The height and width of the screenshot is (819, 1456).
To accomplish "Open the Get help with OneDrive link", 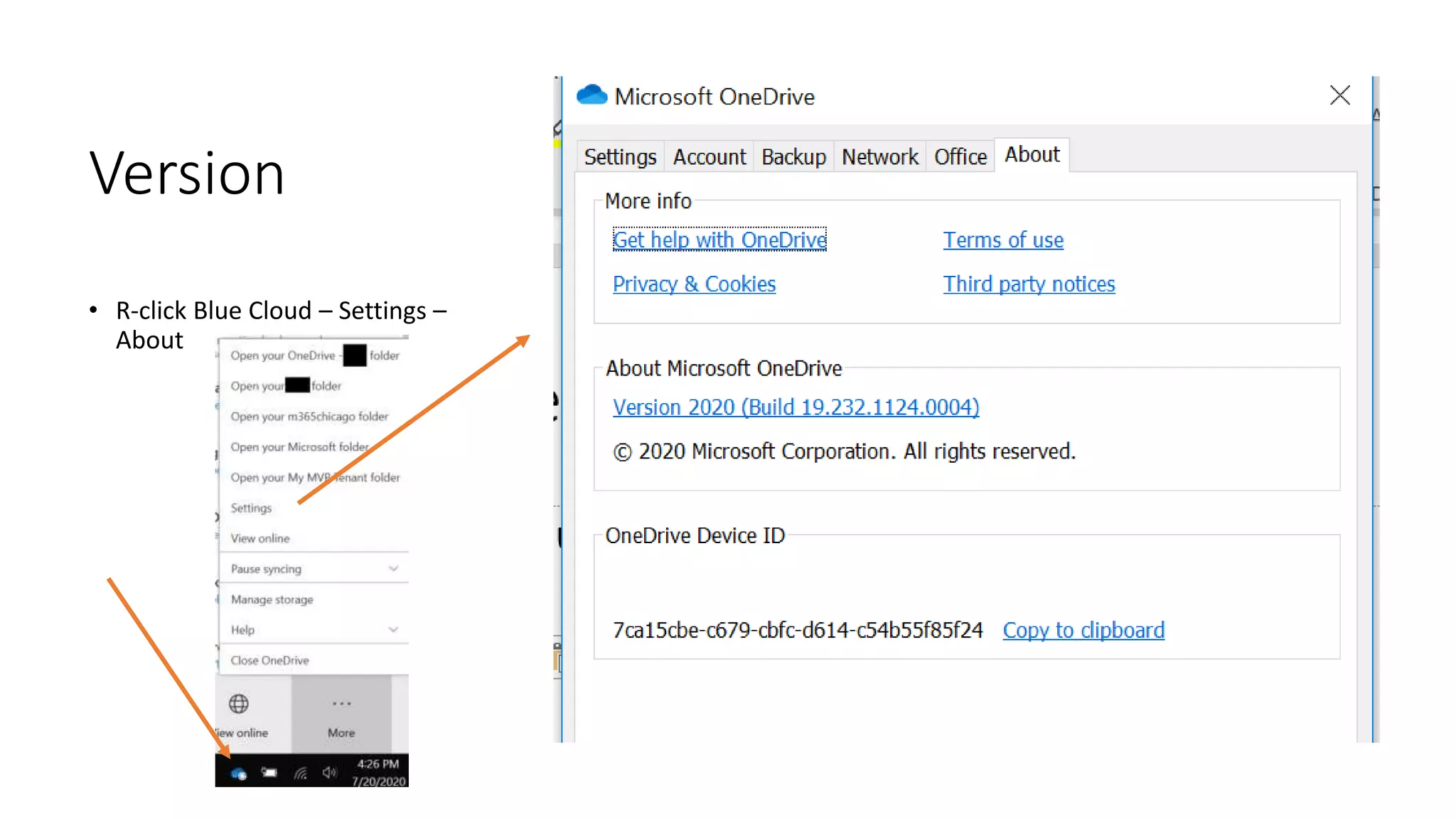I will (x=719, y=240).
